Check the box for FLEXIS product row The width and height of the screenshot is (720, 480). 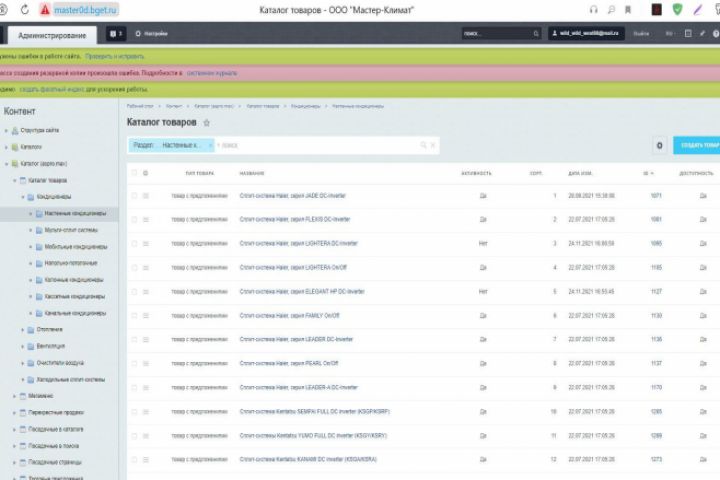pyautogui.click(x=134, y=220)
